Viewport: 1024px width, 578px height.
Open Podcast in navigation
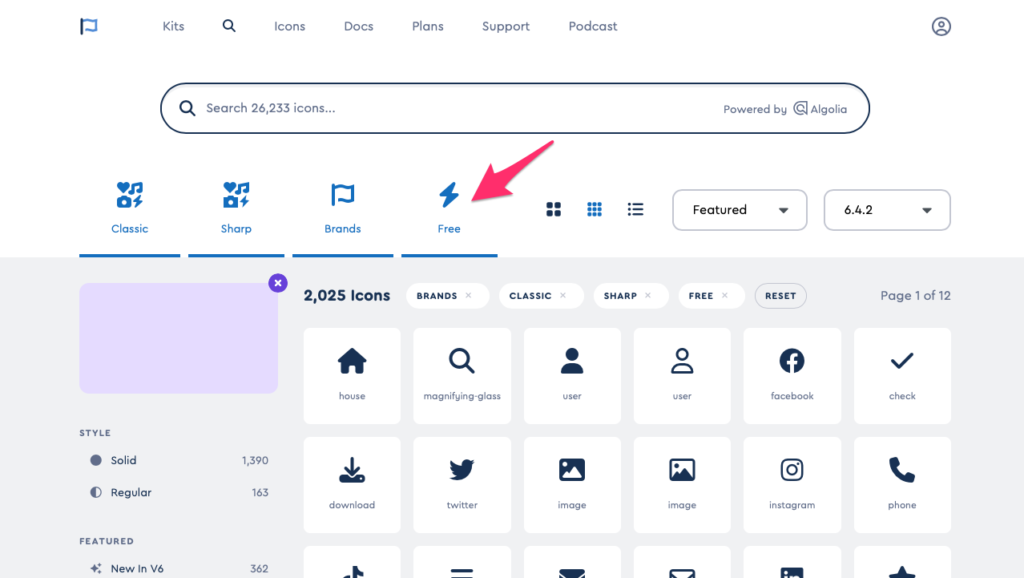click(592, 26)
